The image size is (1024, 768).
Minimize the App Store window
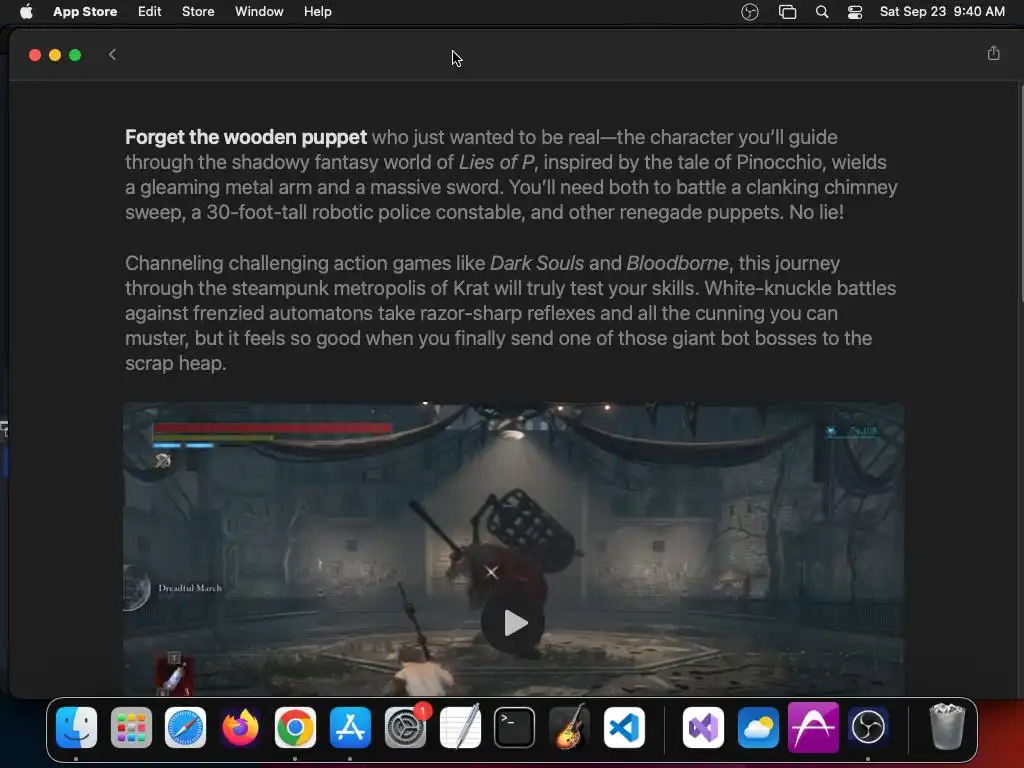(x=55, y=55)
